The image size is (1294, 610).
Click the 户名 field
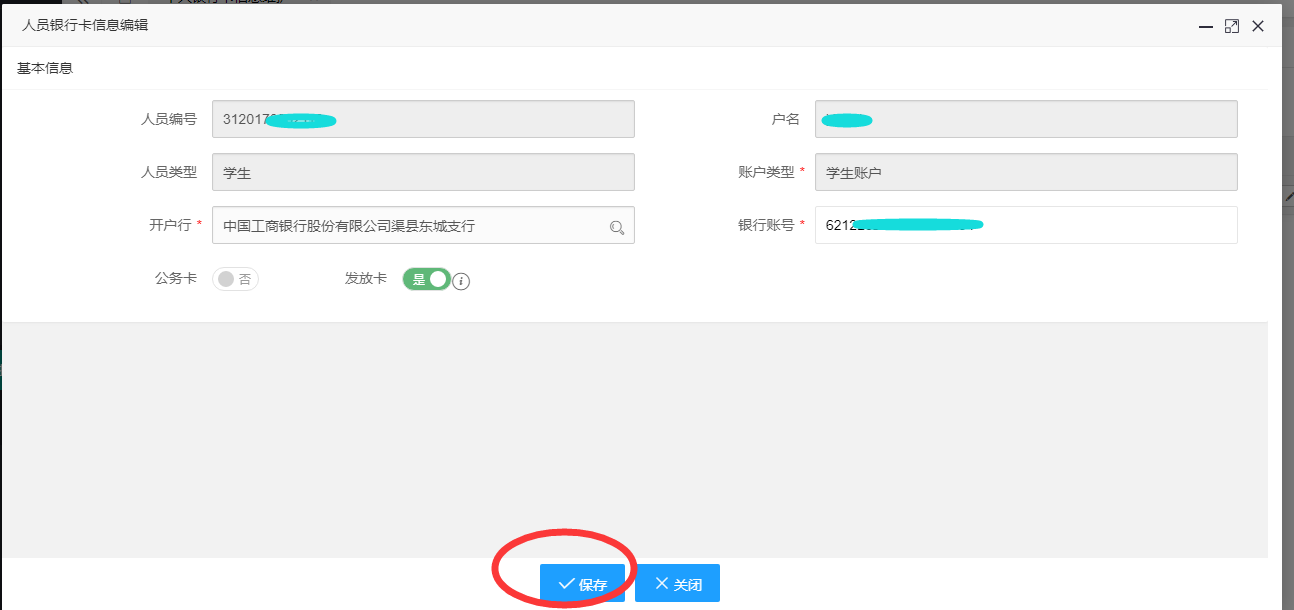[x=1025, y=119]
